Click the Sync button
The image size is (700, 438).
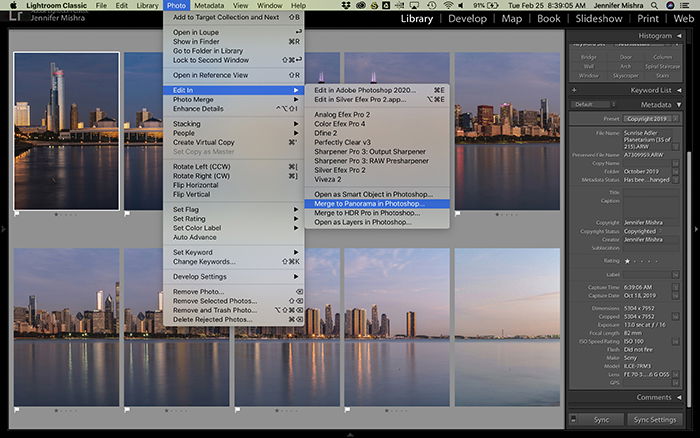pos(601,420)
